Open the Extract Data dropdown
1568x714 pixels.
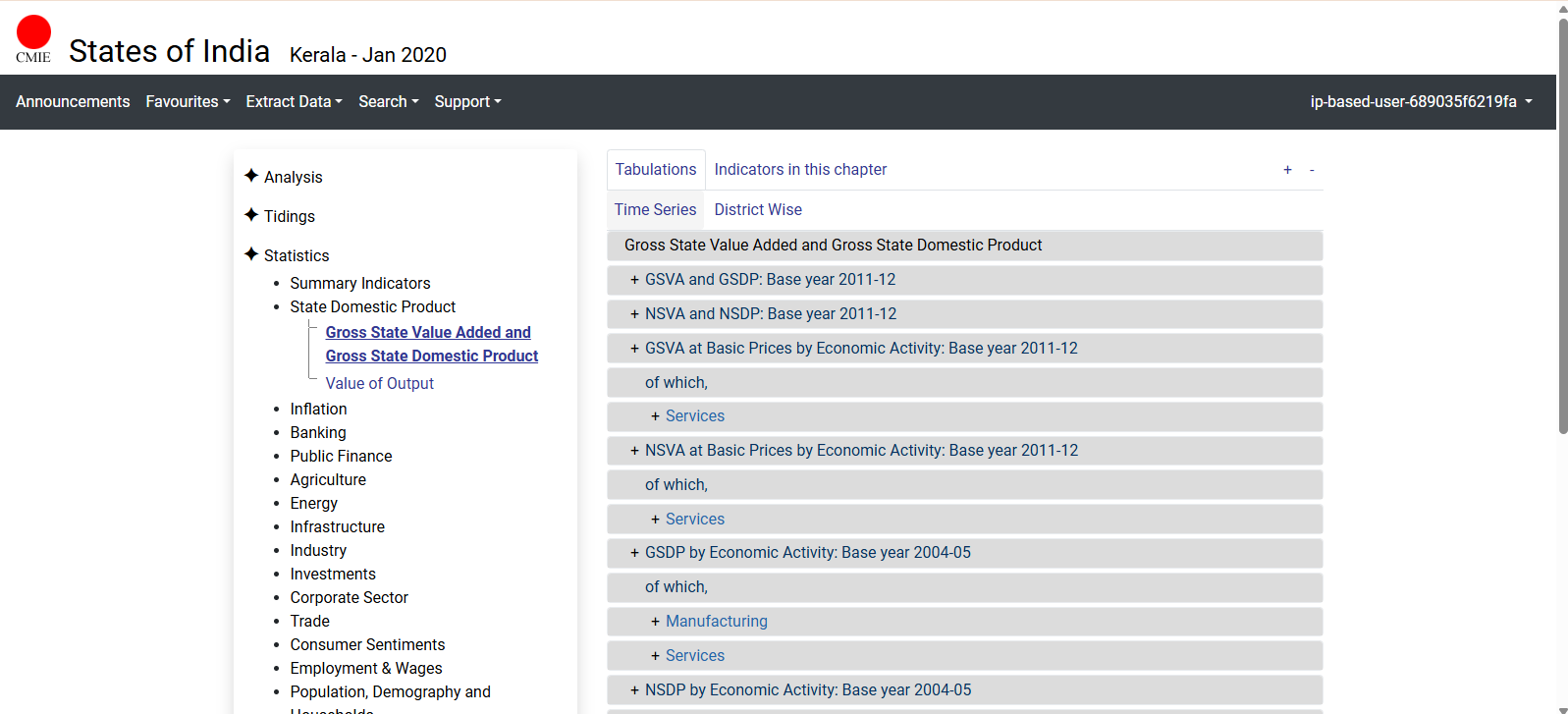click(294, 102)
